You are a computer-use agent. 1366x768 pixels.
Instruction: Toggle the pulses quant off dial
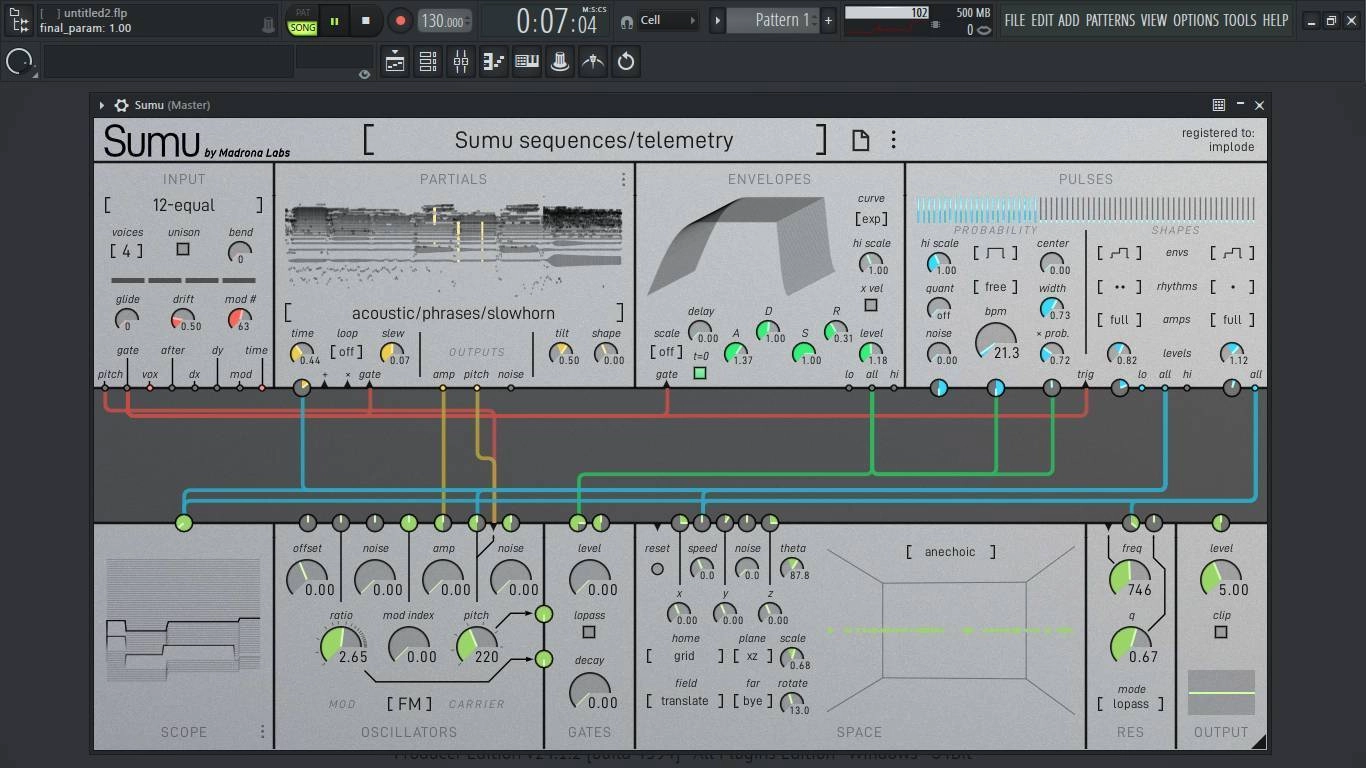939,308
